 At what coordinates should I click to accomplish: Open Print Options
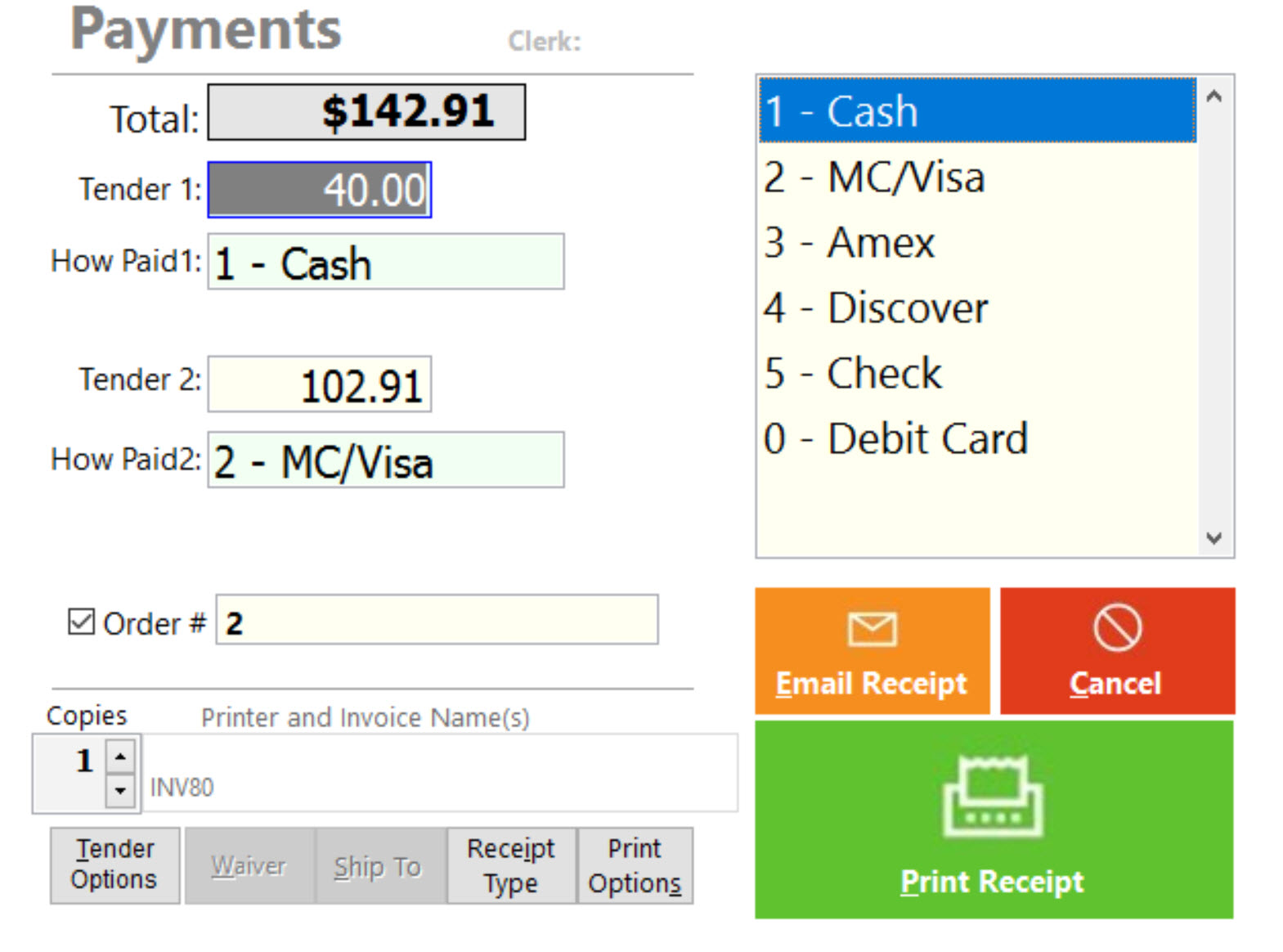(x=635, y=865)
